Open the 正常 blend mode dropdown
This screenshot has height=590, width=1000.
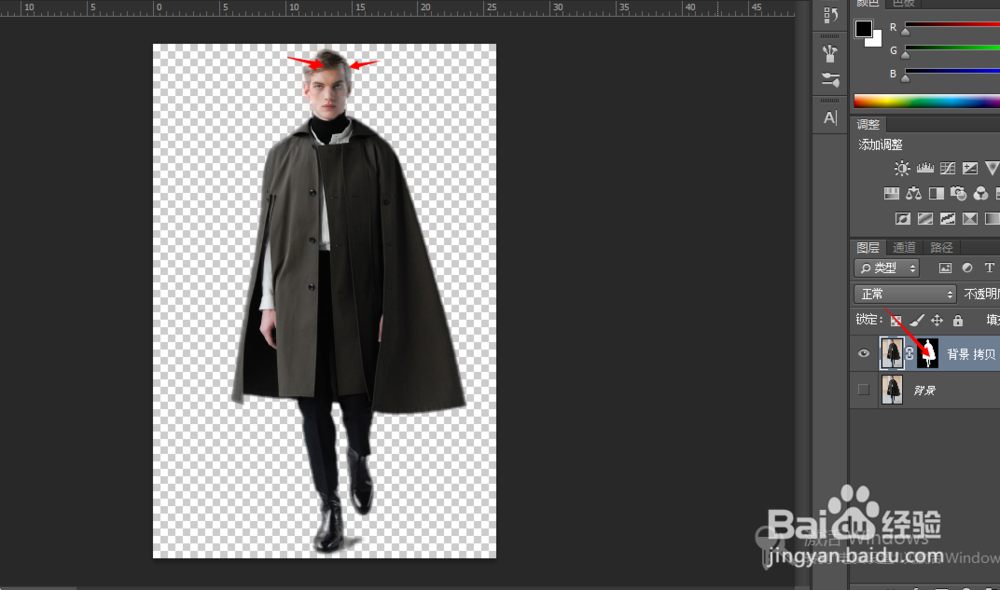click(x=905, y=294)
